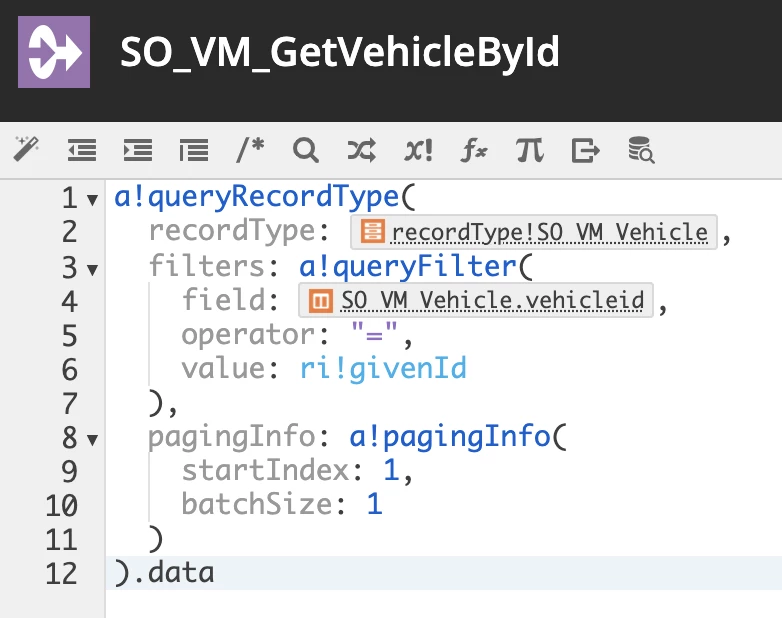782x618 pixels.
Task: Click the closing parenthesis on line 11
Action: pyautogui.click(x=157, y=539)
